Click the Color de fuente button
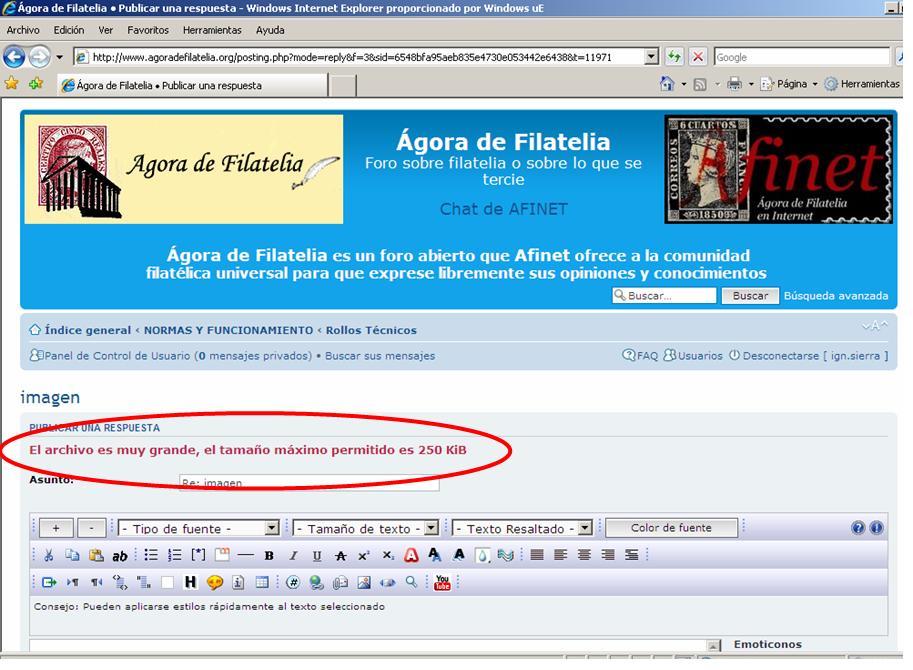This screenshot has width=913, height=670. click(x=671, y=528)
